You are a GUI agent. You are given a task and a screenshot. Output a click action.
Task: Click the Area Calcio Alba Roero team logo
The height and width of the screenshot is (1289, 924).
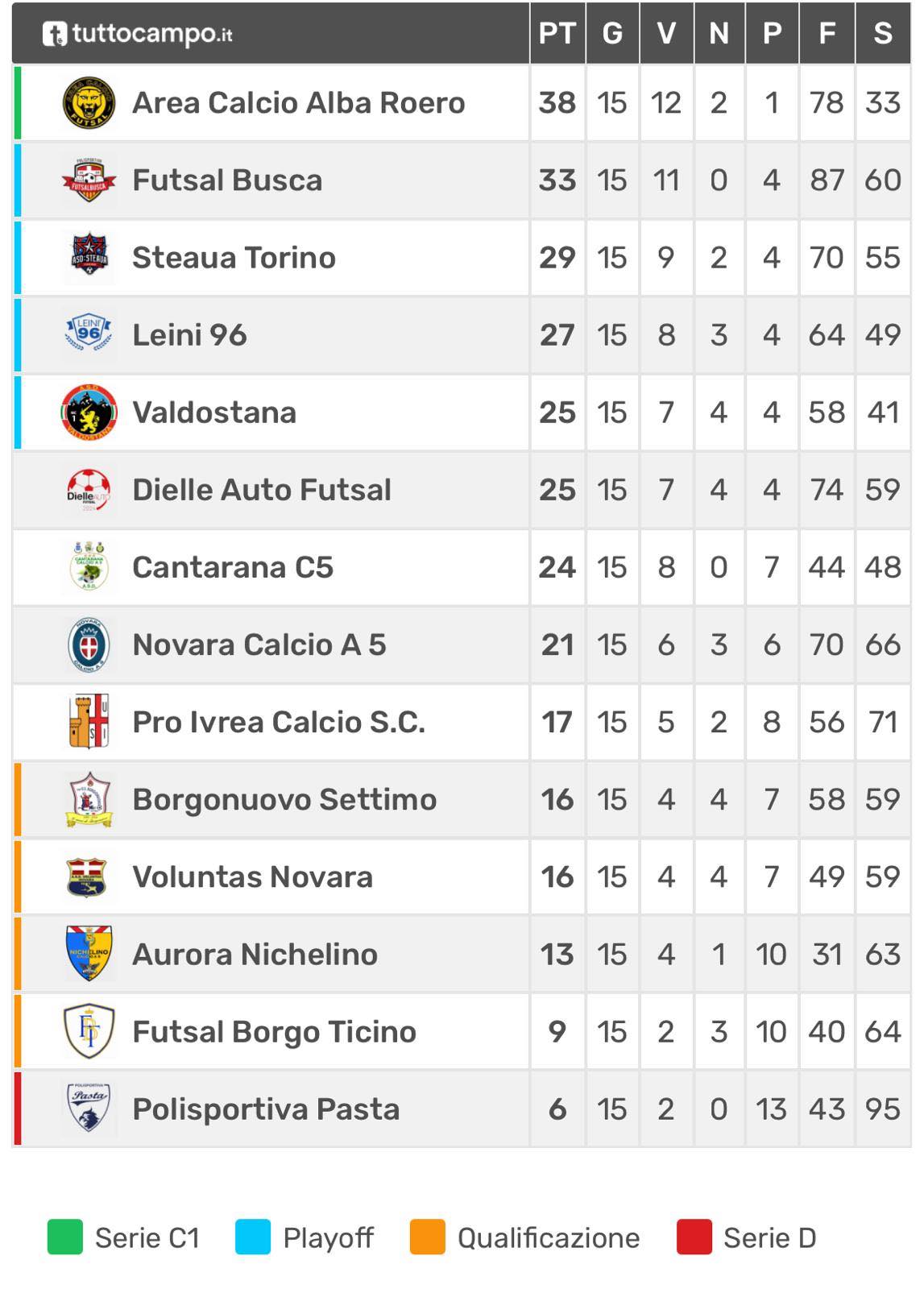[x=89, y=103]
